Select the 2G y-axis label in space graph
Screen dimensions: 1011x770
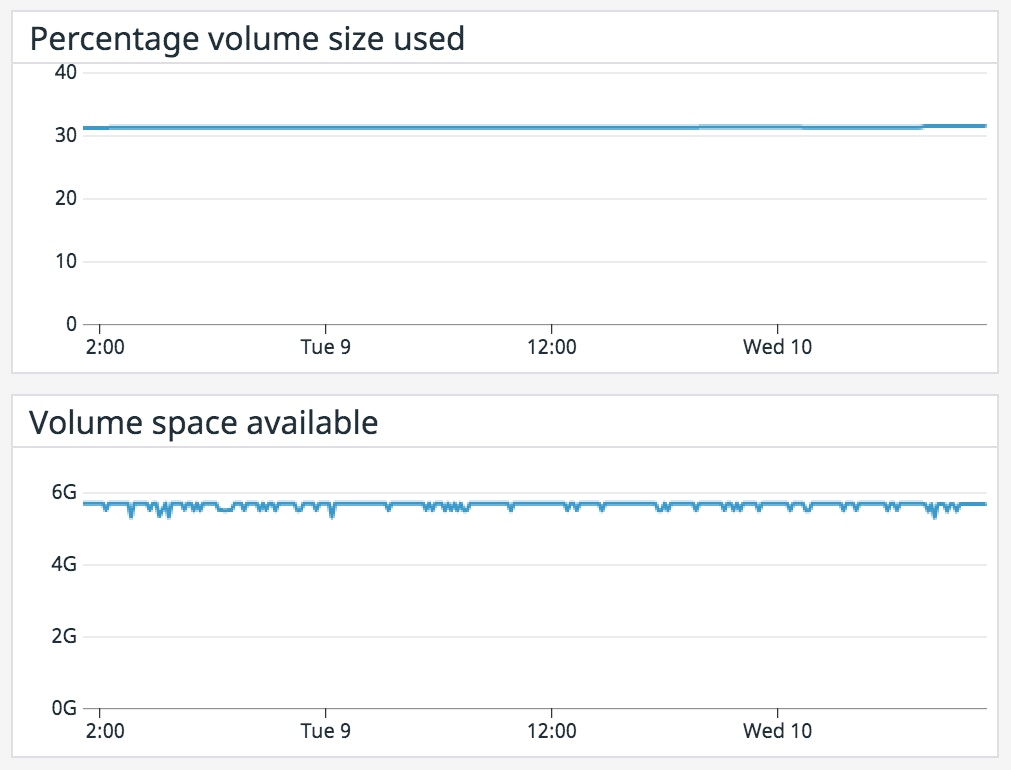65,636
